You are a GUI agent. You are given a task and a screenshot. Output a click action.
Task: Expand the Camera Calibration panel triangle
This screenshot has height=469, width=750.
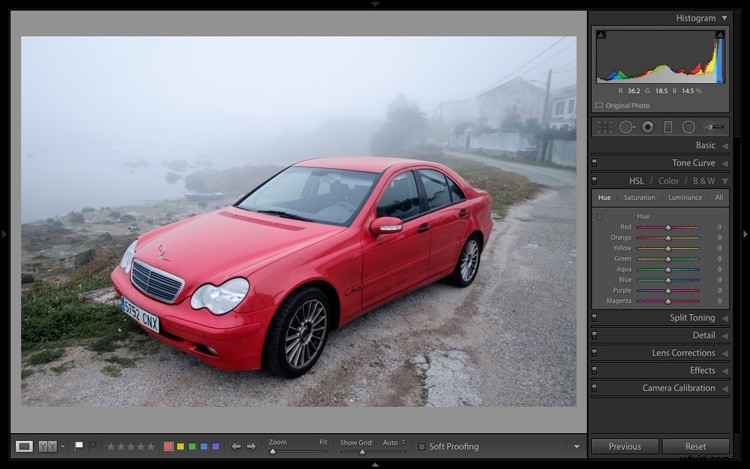pyautogui.click(x=725, y=389)
